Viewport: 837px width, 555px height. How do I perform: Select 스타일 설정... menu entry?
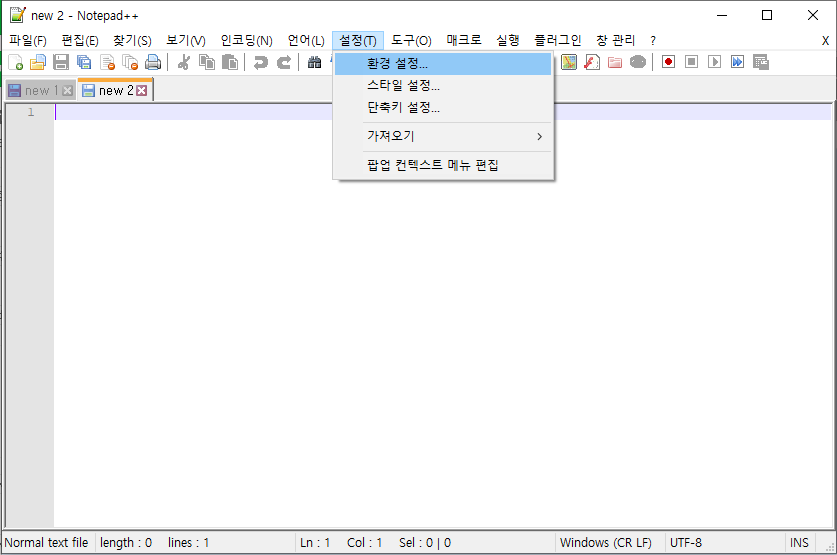click(443, 86)
